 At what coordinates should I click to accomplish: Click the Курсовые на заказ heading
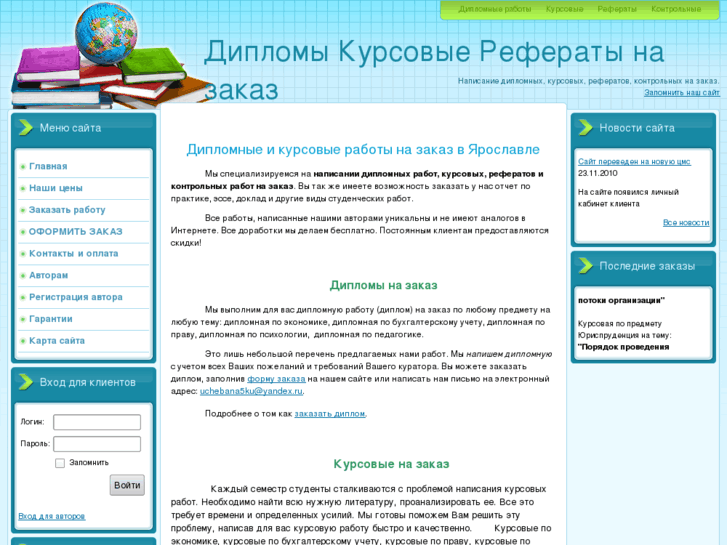tap(391, 464)
